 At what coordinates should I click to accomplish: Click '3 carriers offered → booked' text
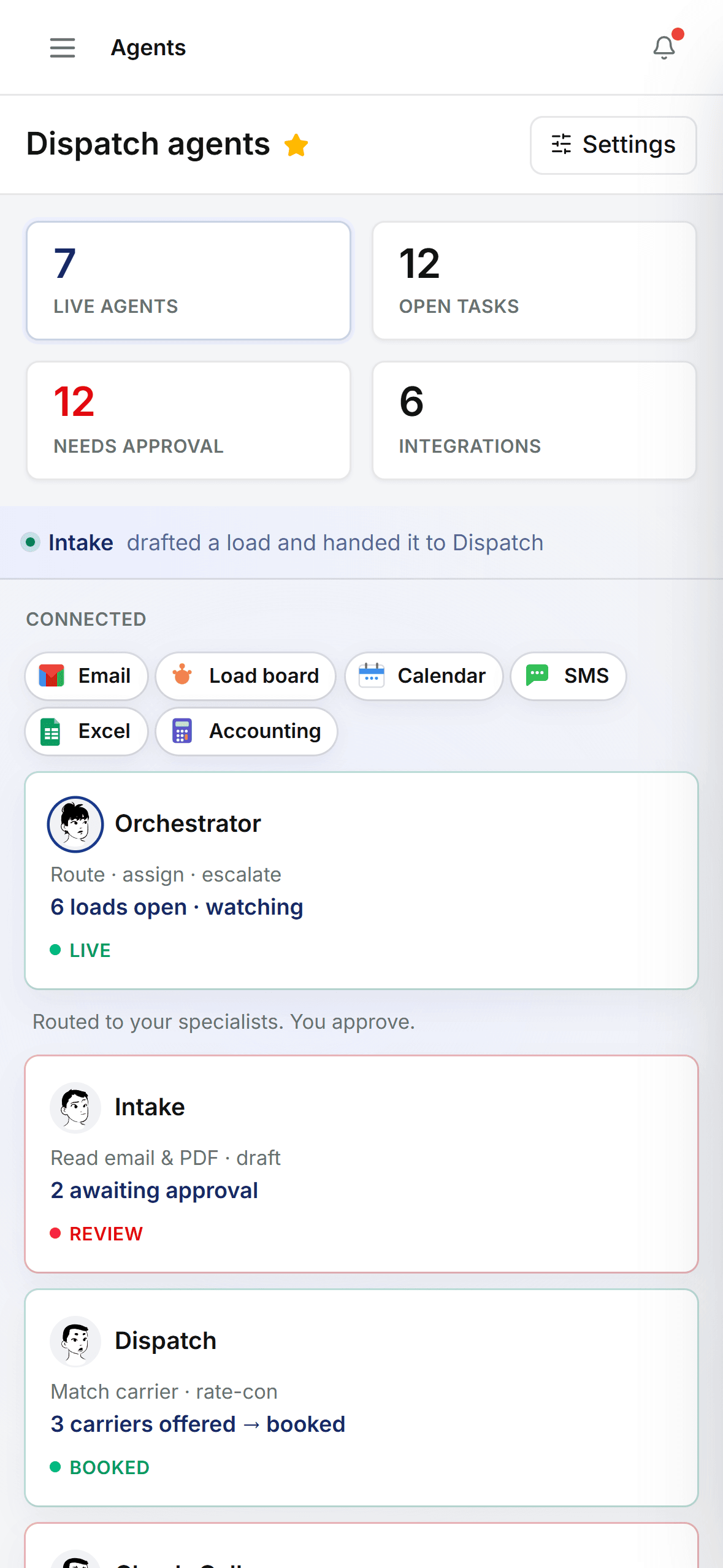pos(198,1424)
